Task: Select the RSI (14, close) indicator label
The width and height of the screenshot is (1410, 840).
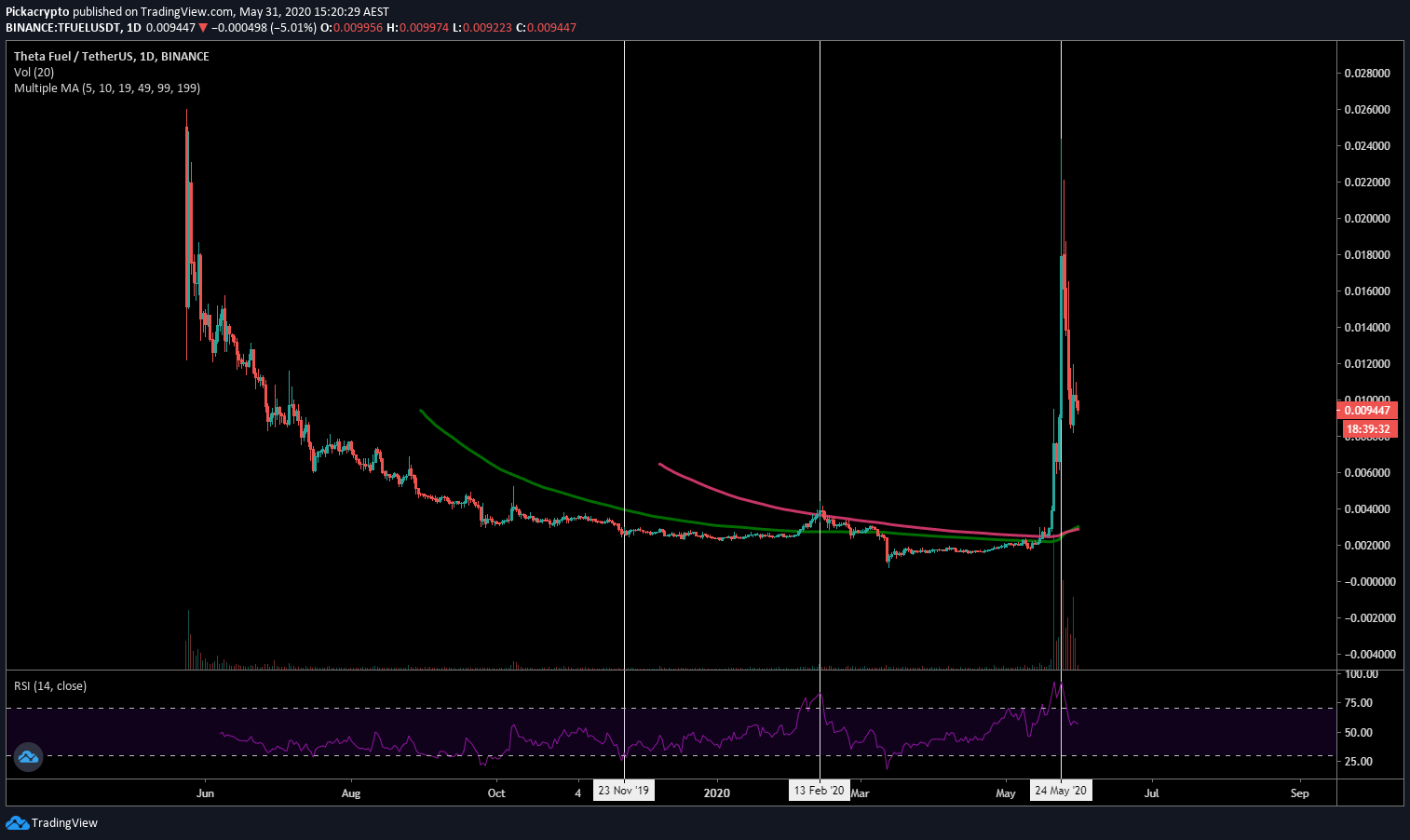Action: pos(50,686)
